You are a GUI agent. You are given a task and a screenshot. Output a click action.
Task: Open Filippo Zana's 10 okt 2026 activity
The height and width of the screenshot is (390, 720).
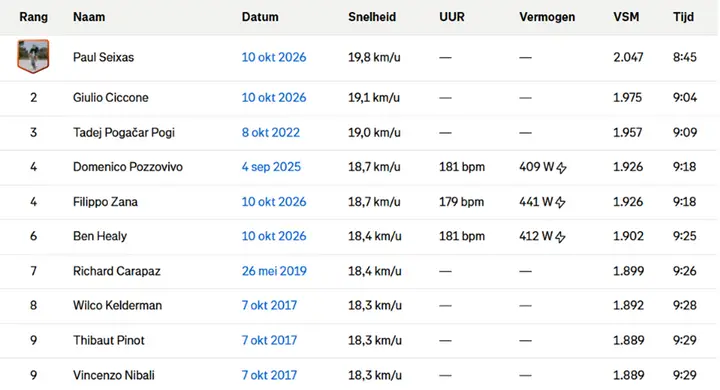pos(274,202)
